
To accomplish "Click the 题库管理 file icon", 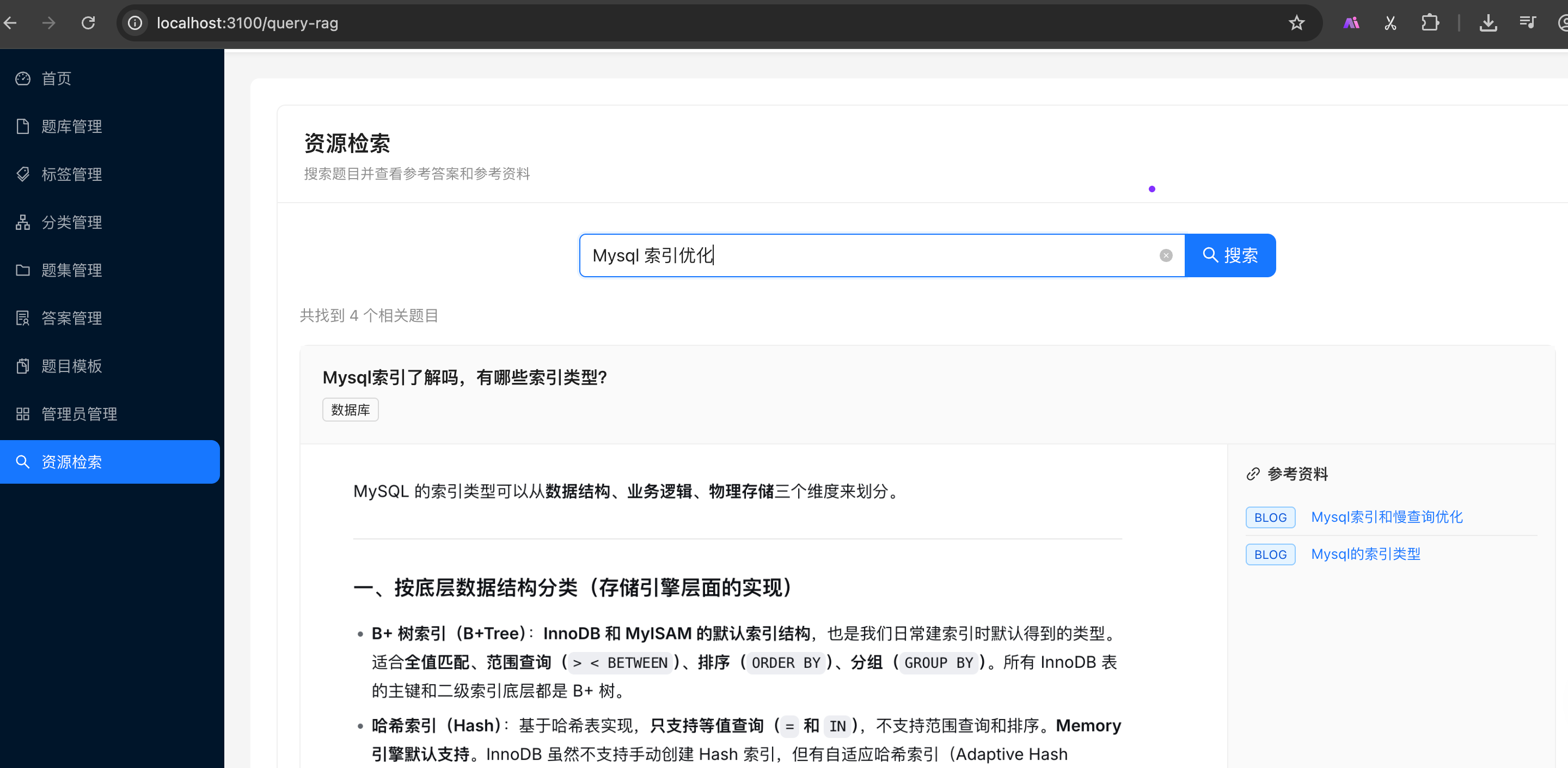I will (x=22, y=127).
